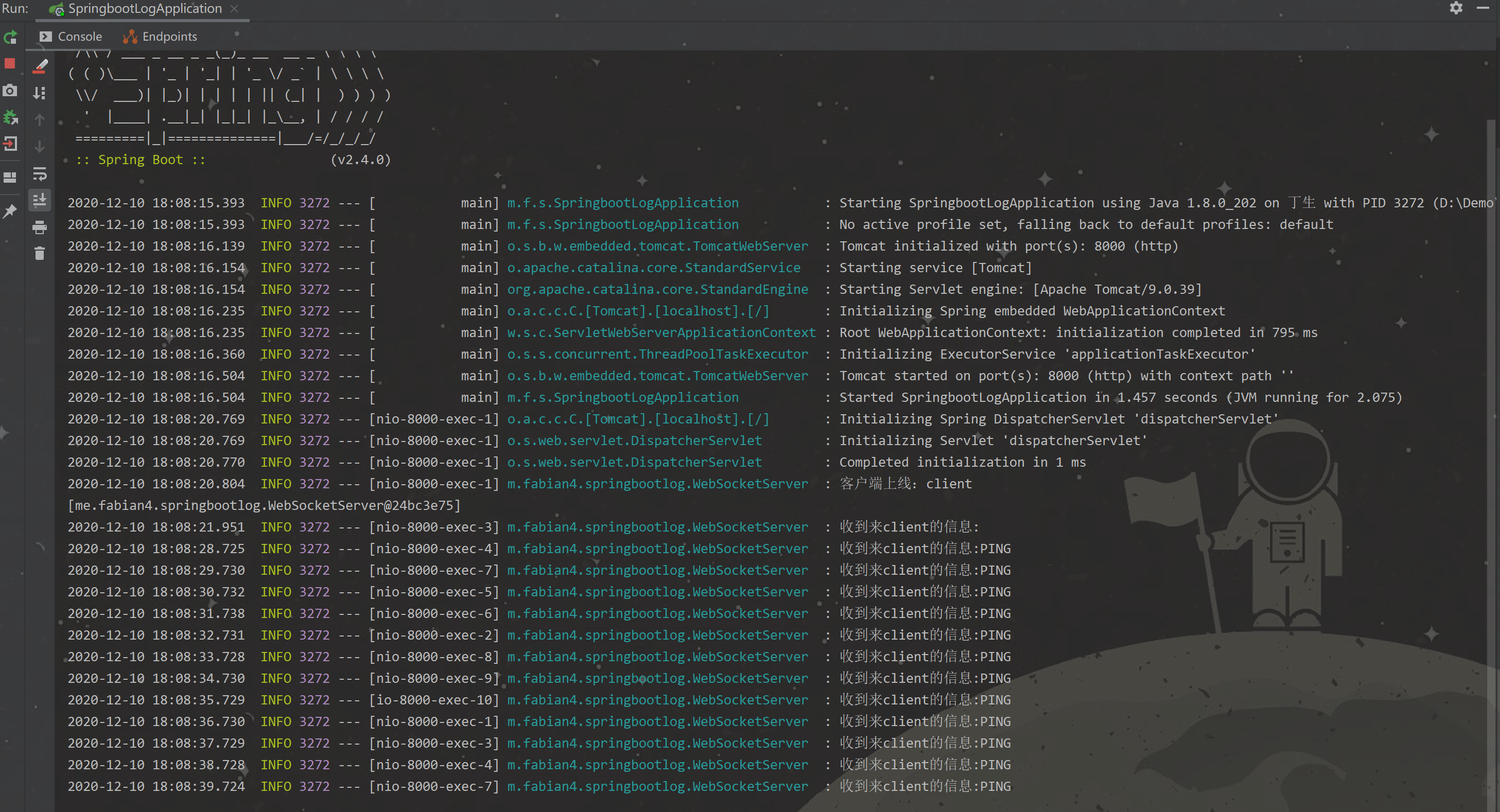Close the SpringbootLogApplication run tab
The image size is (1500, 812).
click(234, 9)
